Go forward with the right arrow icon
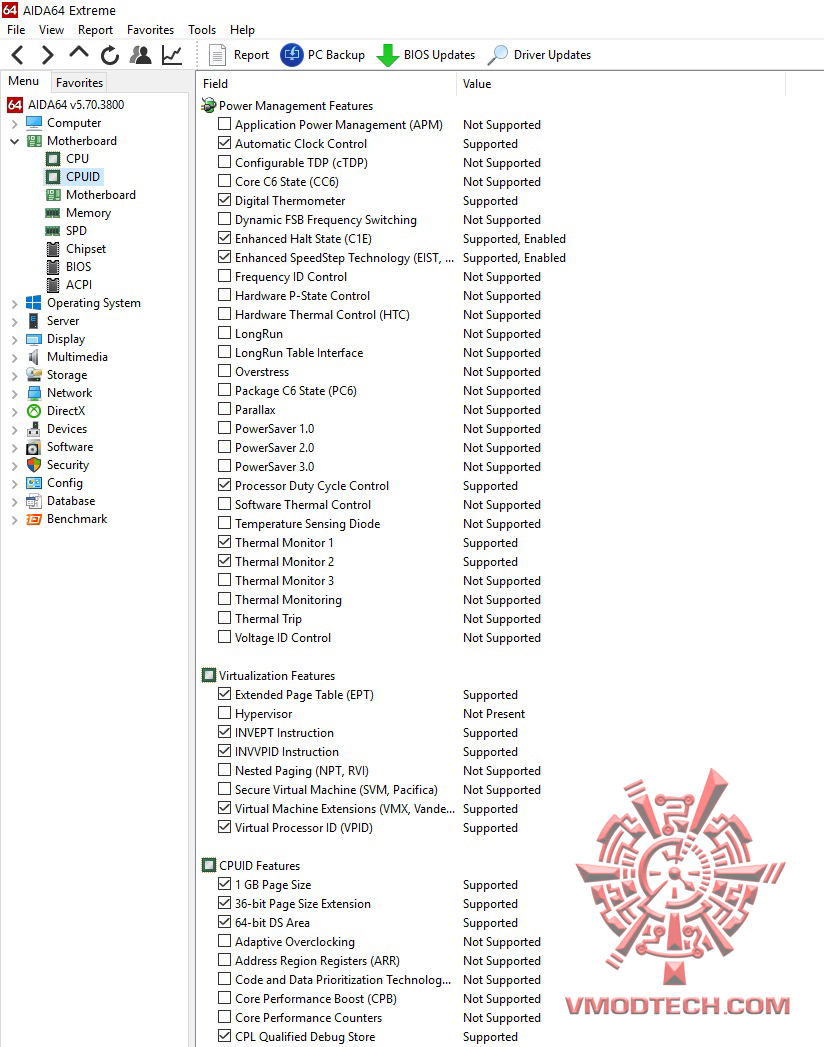 pyautogui.click(x=47, y=55)
